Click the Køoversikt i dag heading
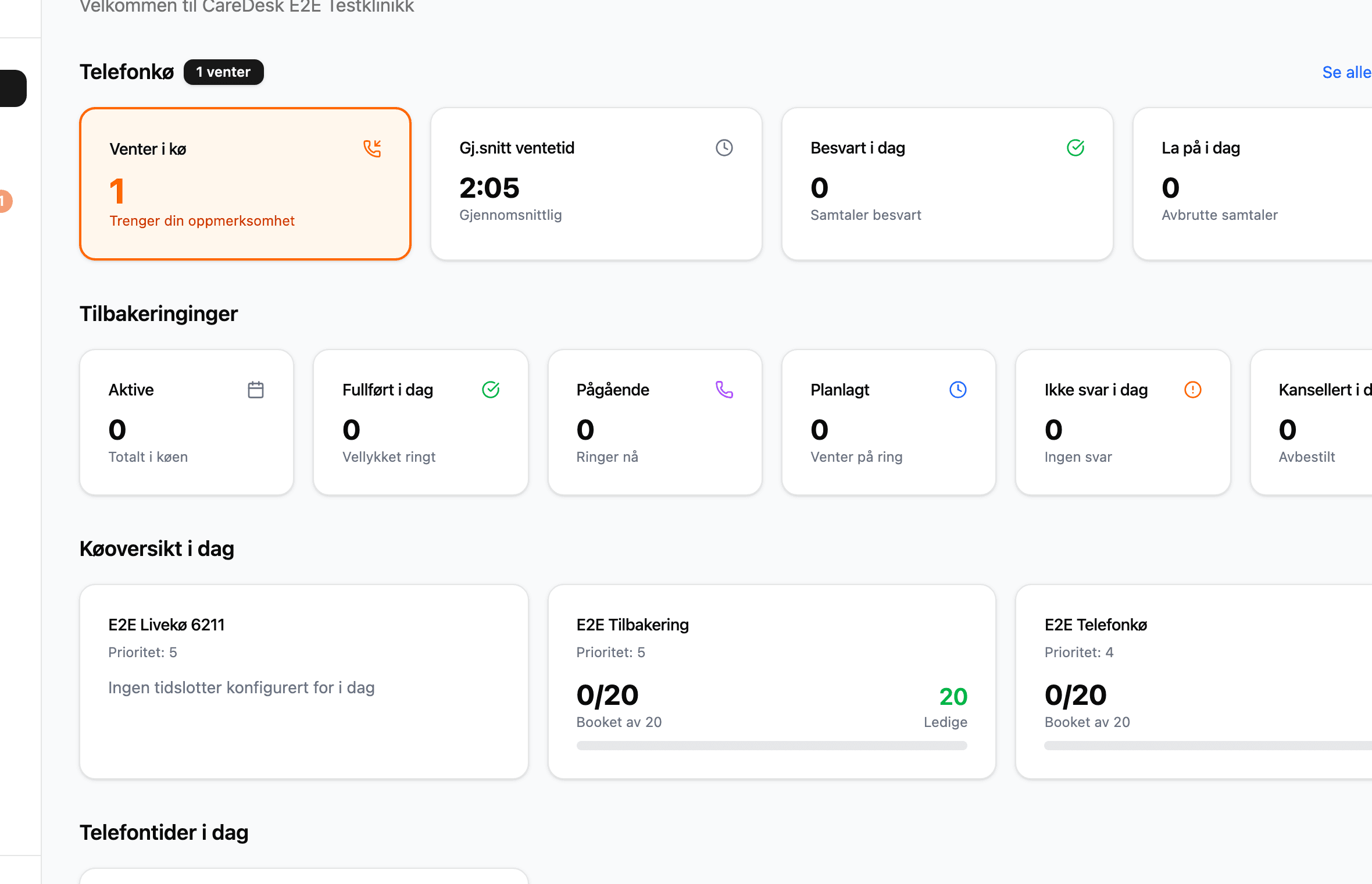This screenshot has width=1372, height=884. pos(157,549)
